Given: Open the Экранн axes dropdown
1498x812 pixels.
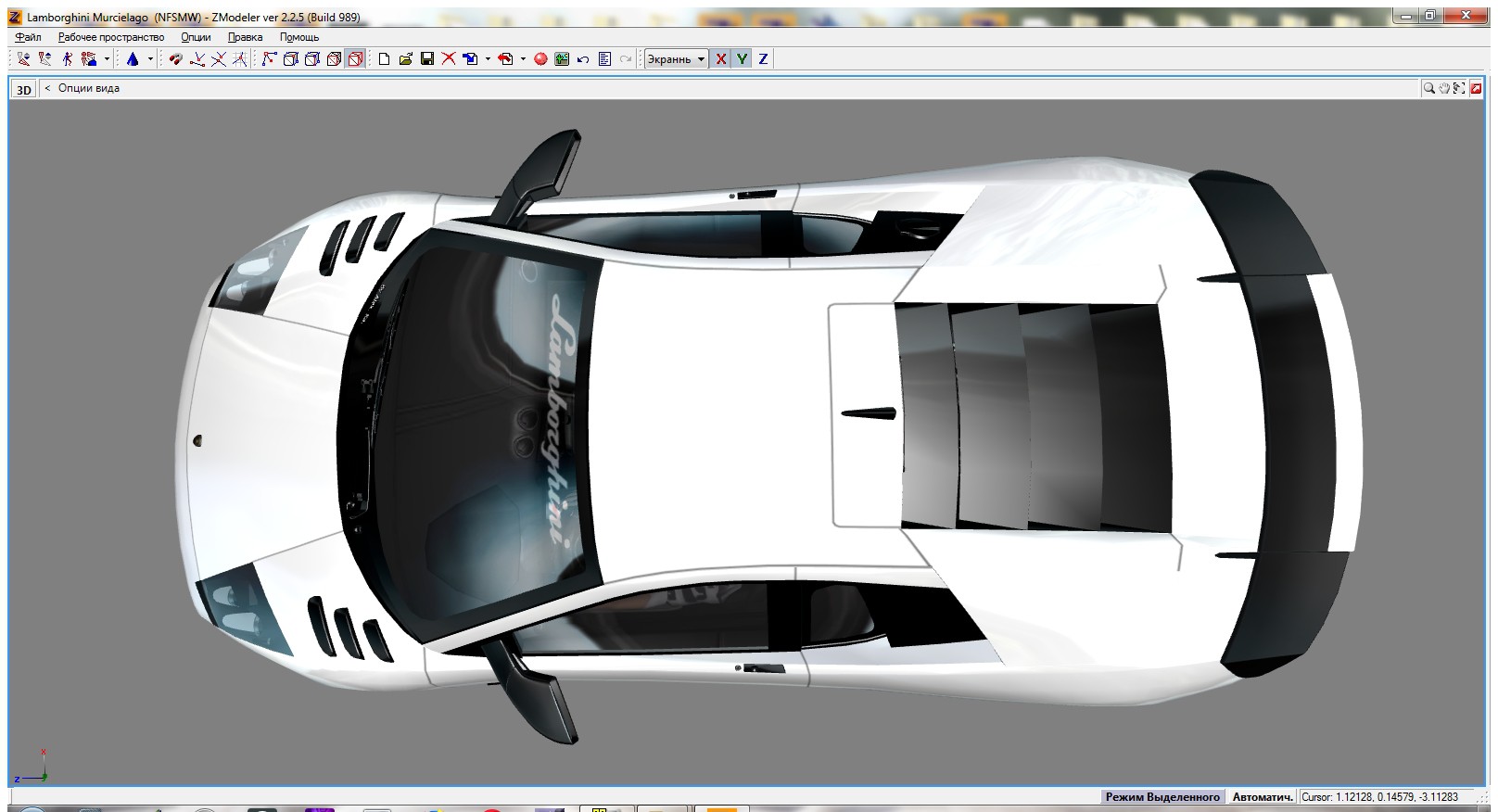Looking at the screenshot, I should (676, 59).
